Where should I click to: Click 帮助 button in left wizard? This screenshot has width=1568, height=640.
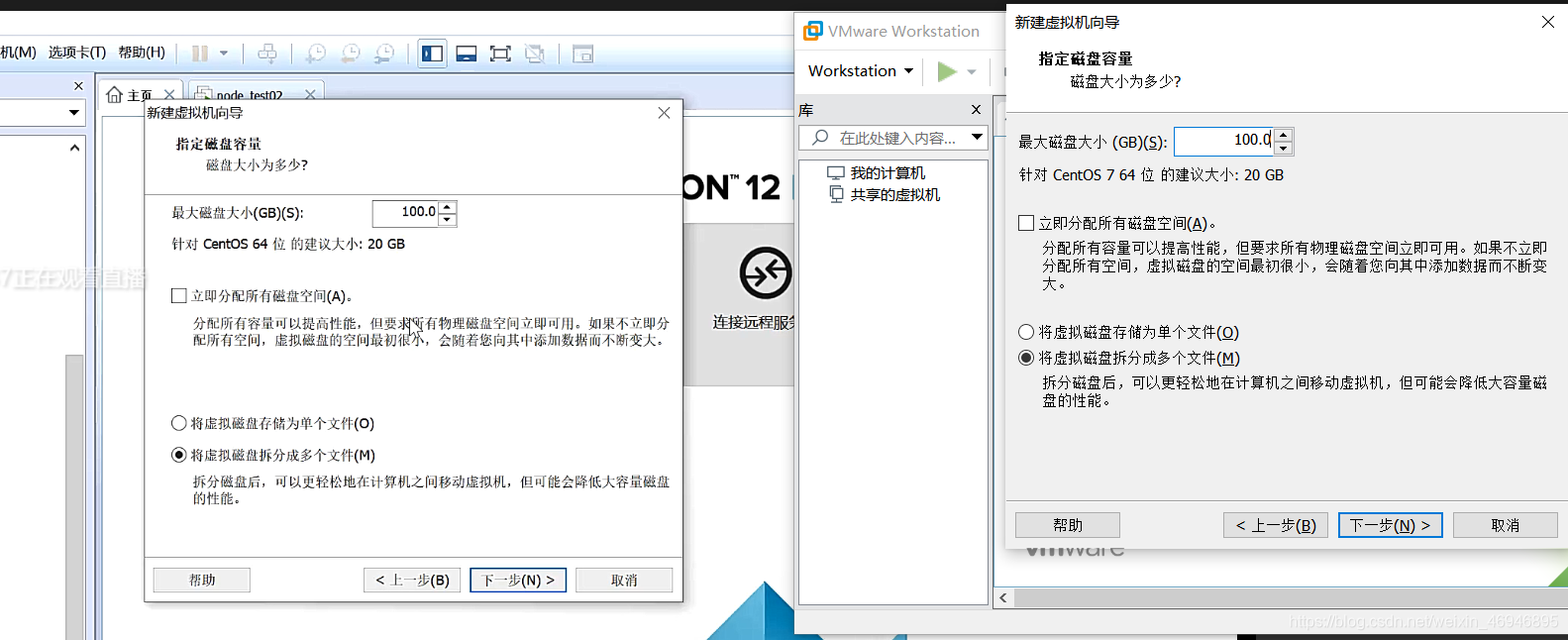point(202,580)
